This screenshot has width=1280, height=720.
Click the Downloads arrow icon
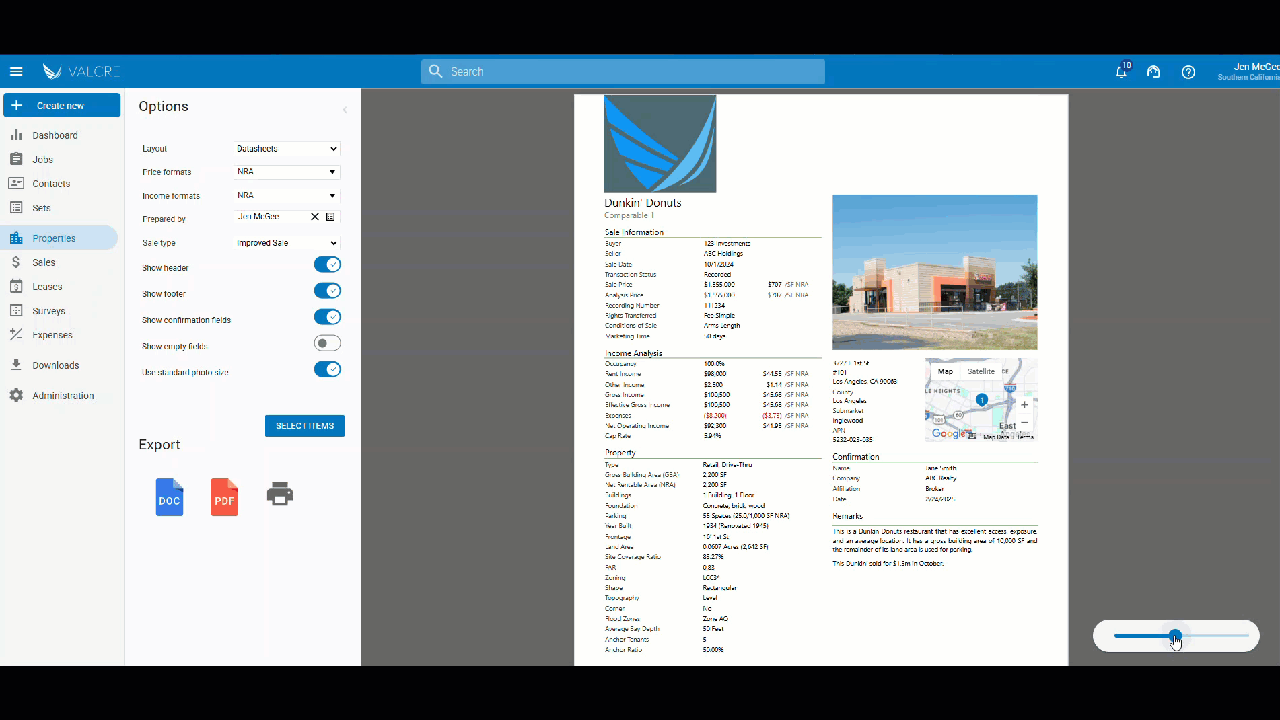[16, 365]
